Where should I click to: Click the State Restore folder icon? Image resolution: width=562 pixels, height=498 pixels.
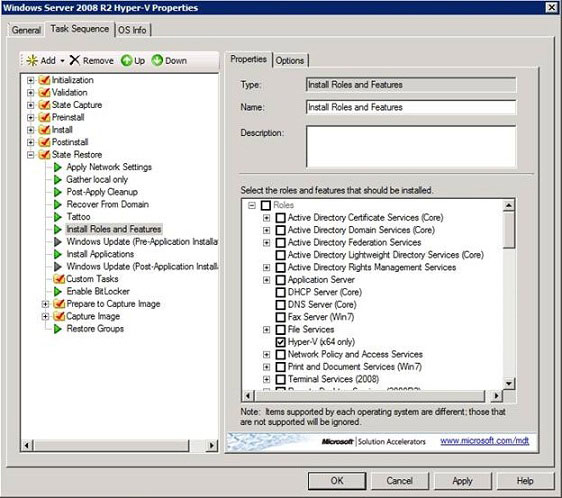(x=44, y=155)
